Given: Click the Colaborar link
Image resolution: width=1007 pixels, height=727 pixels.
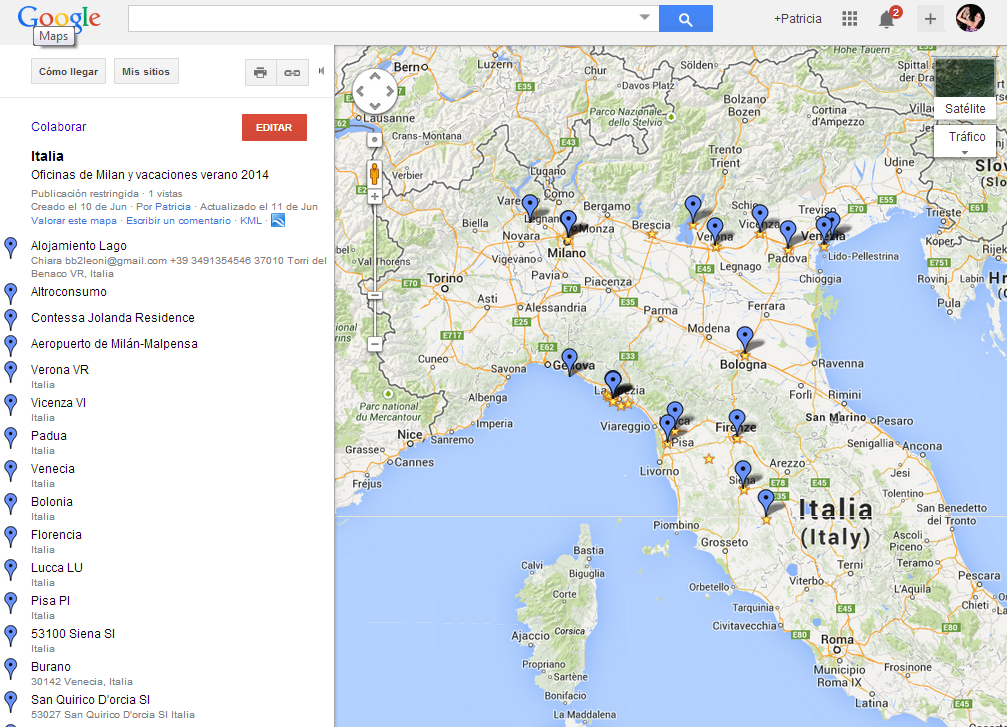Looking at the screenshot, I should (x=59, y=127).
